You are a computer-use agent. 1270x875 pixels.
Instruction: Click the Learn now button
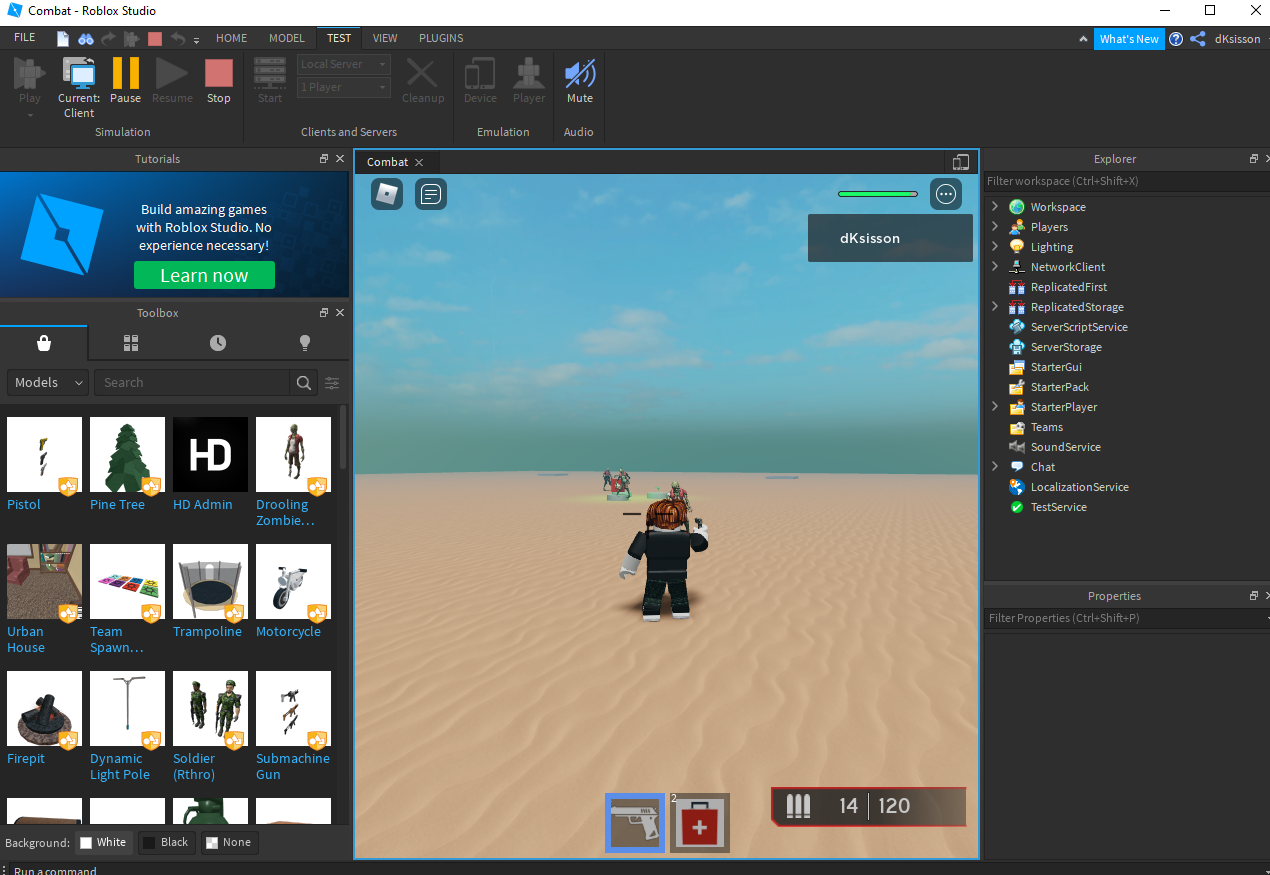point(204,276)
